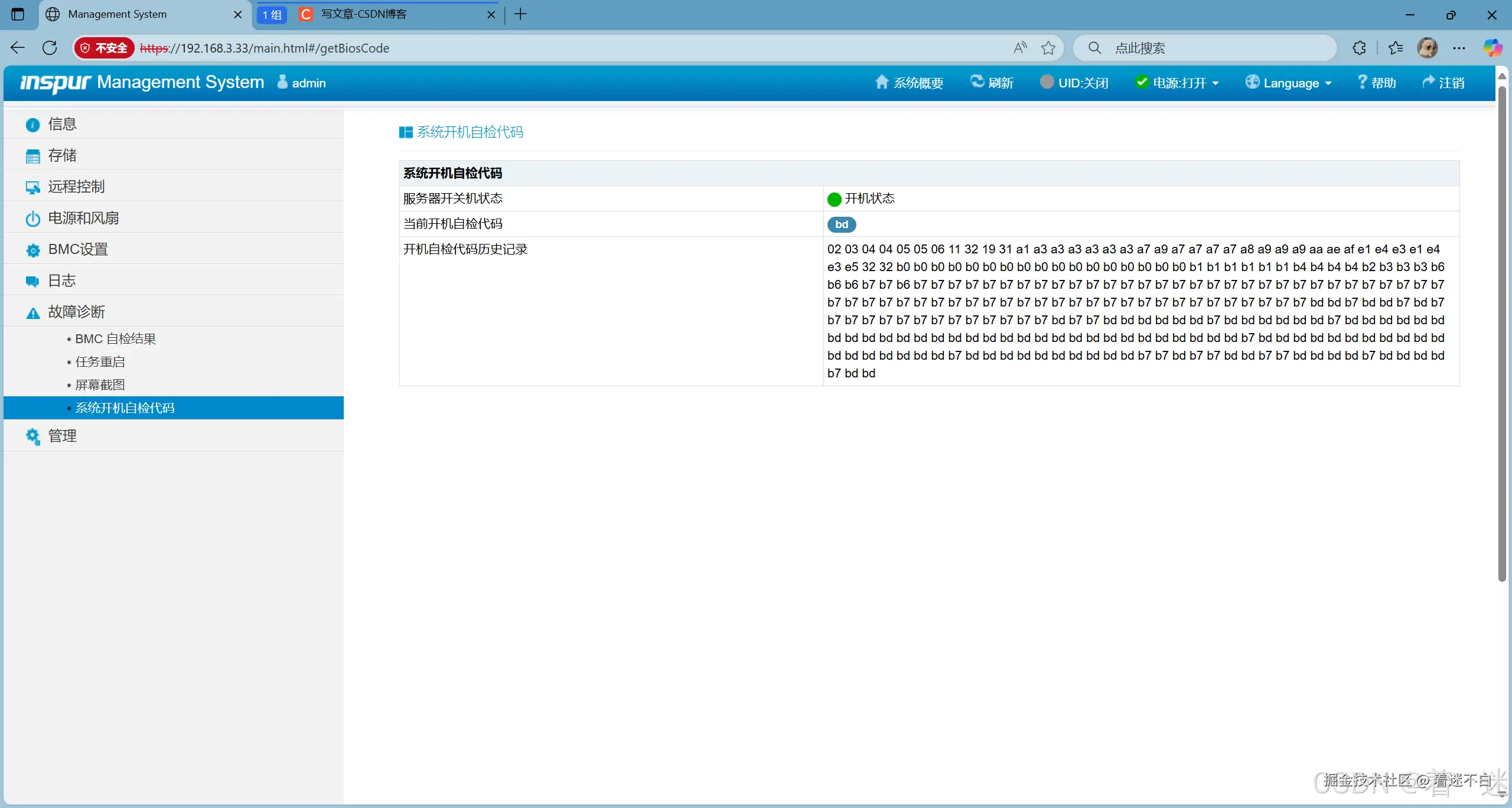This screenshot has height=808, width=1512.
Task: Click the 电源和风扇 power icon
Action: click(x=32, y=219)
